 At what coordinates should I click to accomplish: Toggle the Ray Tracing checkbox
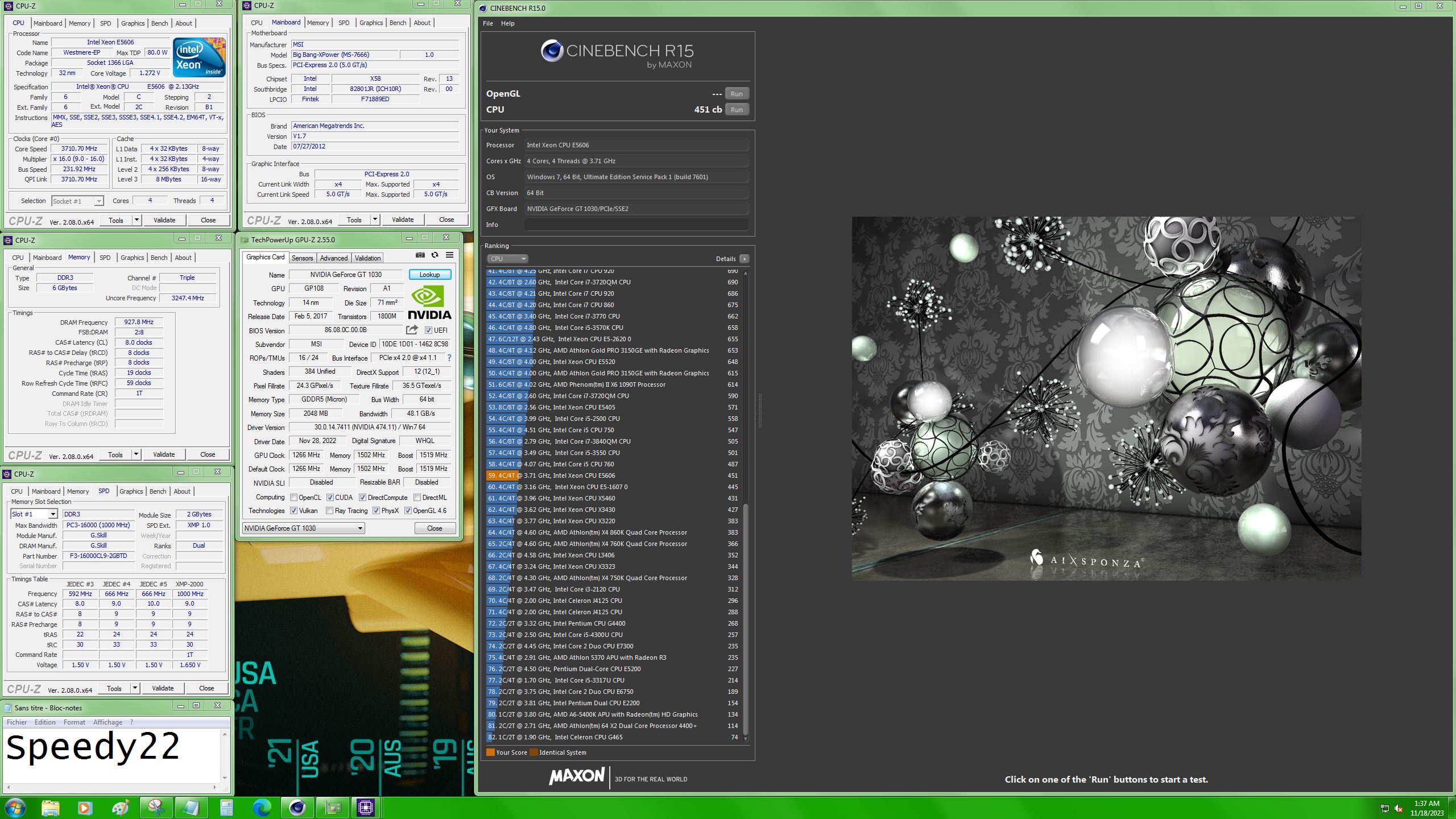pyautogui.click(x=330, y=511)
